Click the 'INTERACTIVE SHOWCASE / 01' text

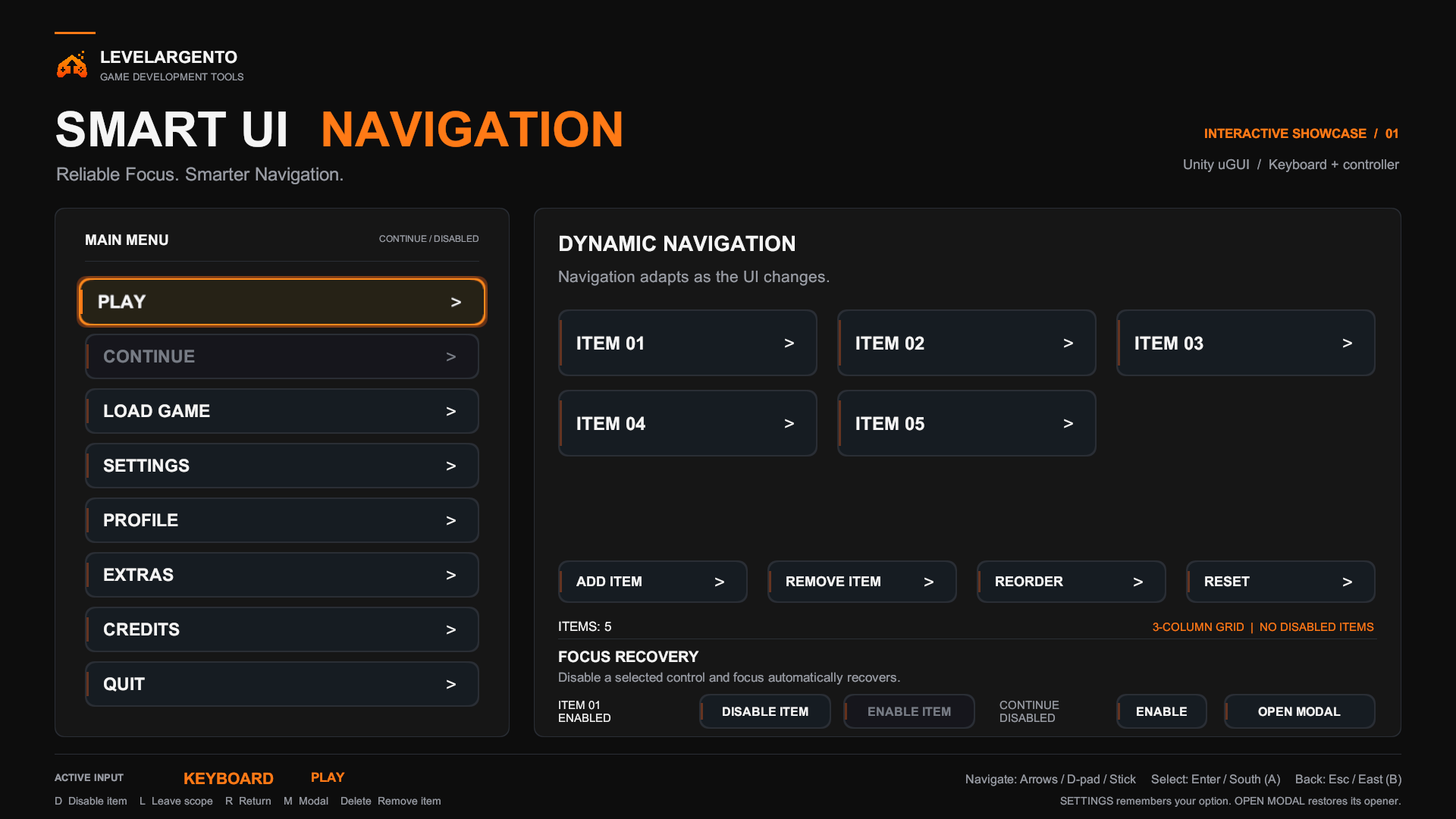[x=1301, y=133]
